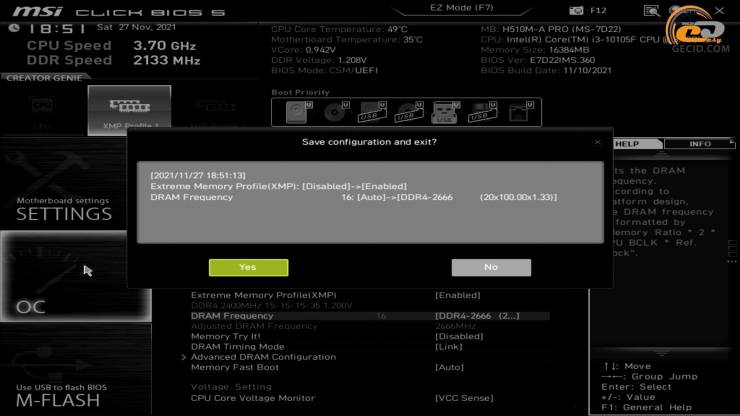Click DDR4 2400MHz 15-15-15-35 1.200V line
The height and width of the screenshot is (416, 740).
point(271,306)
